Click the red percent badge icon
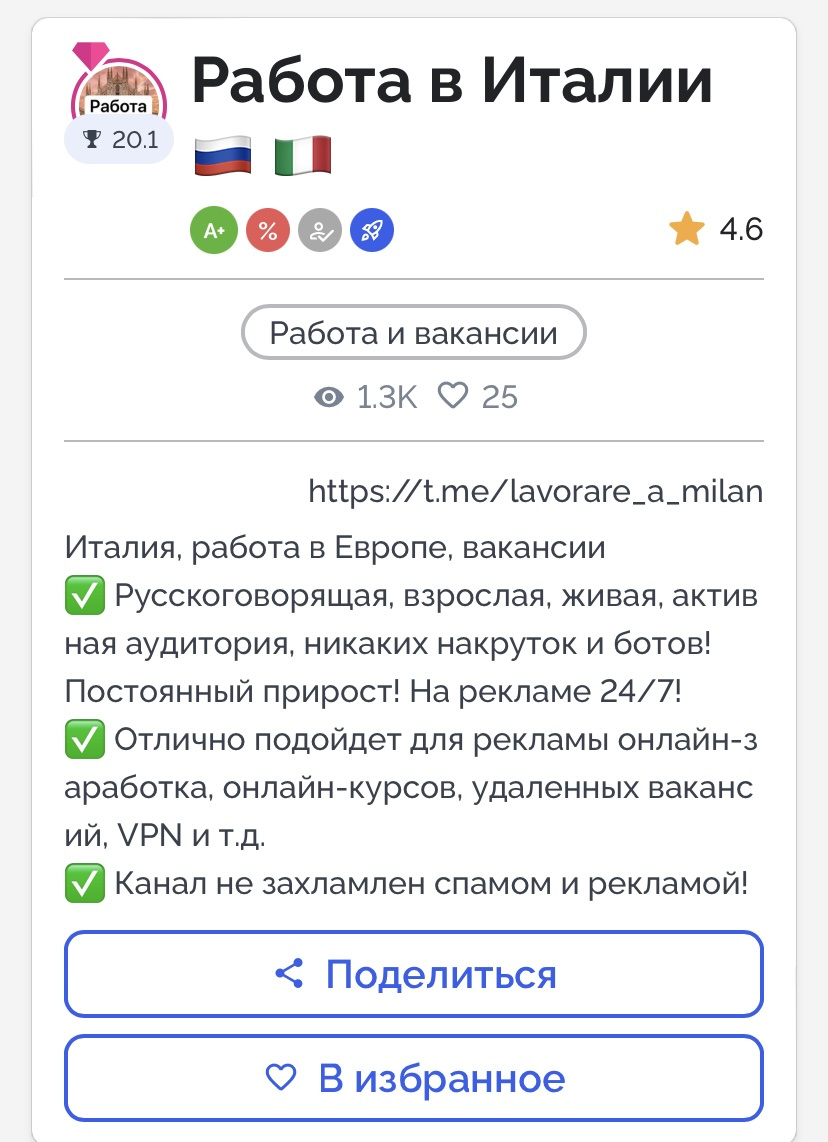The width and height of the screenshot is (828, 1142). pyautogui.click(x=268, y=231)
